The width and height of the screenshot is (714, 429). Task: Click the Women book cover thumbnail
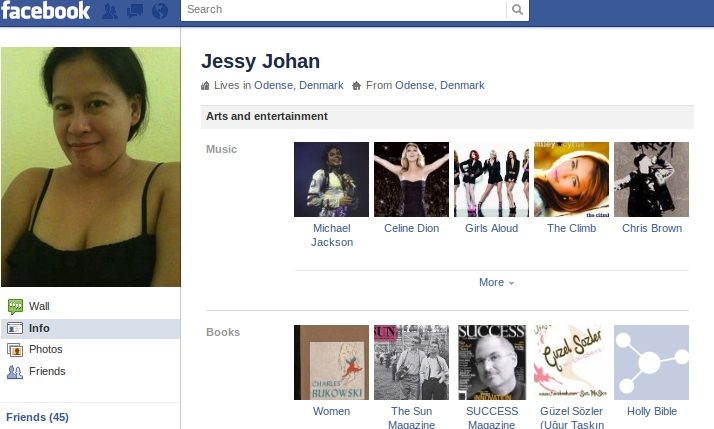(332, 363)
